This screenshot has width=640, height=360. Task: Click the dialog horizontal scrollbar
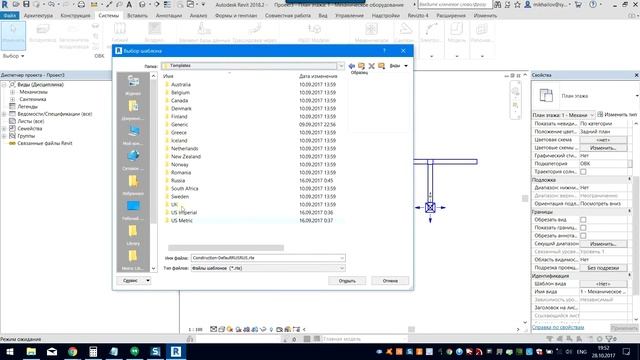pyautogui.click(x=226, y=248)
